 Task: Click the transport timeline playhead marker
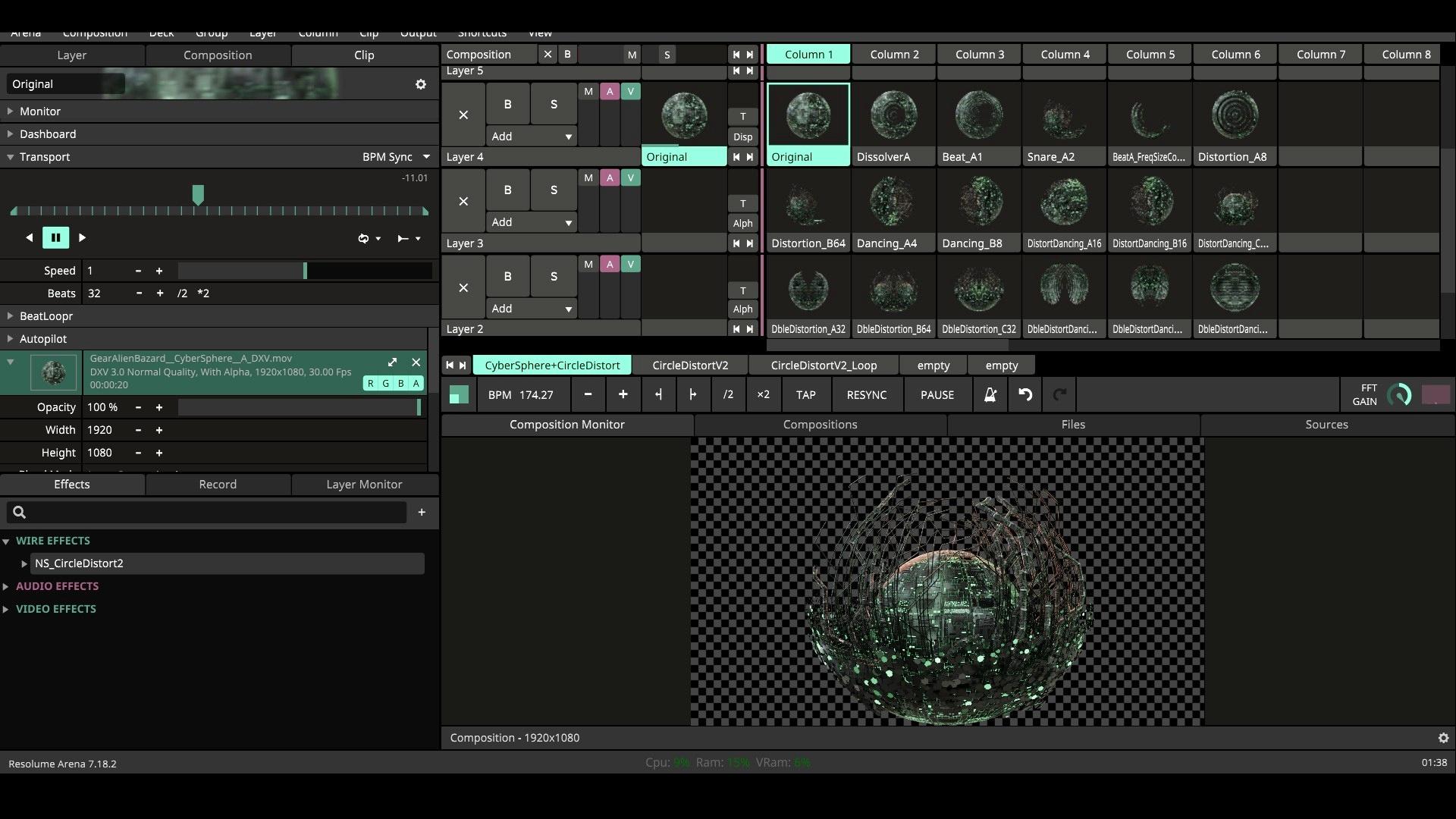tap(198, 195)
